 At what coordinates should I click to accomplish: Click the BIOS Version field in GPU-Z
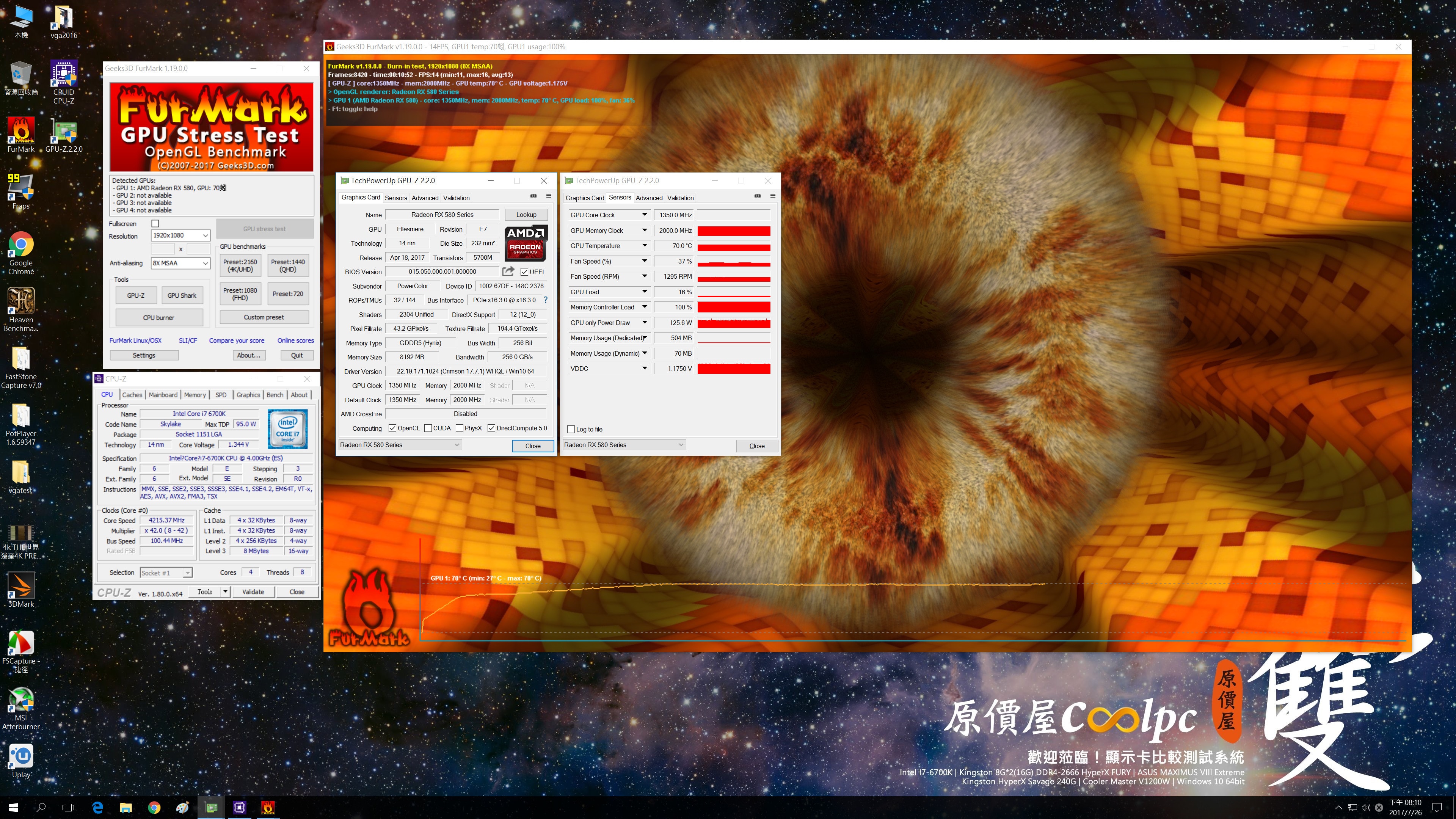pos(442,272)
